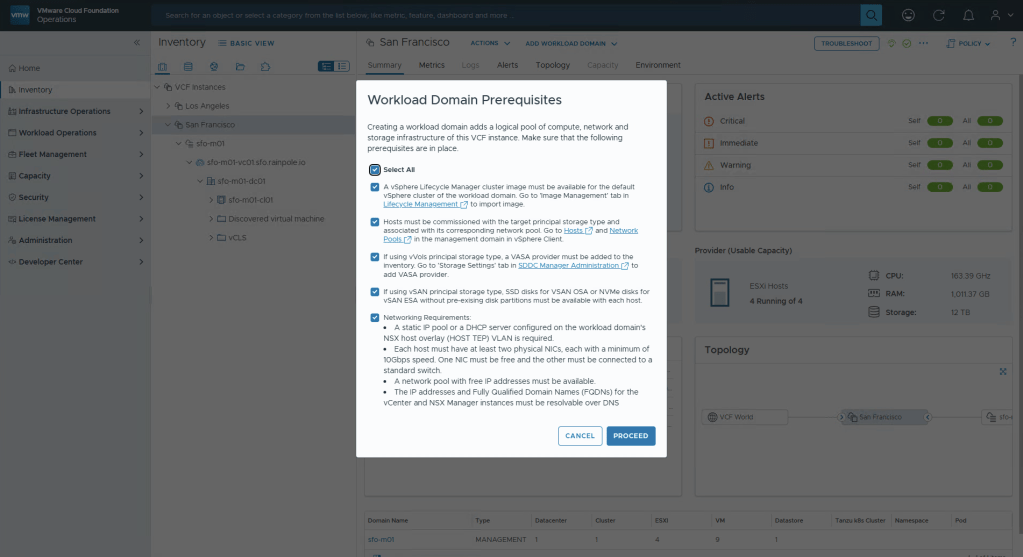
Task: Open the Lifecycle Management link
Action: click(422, 204)
